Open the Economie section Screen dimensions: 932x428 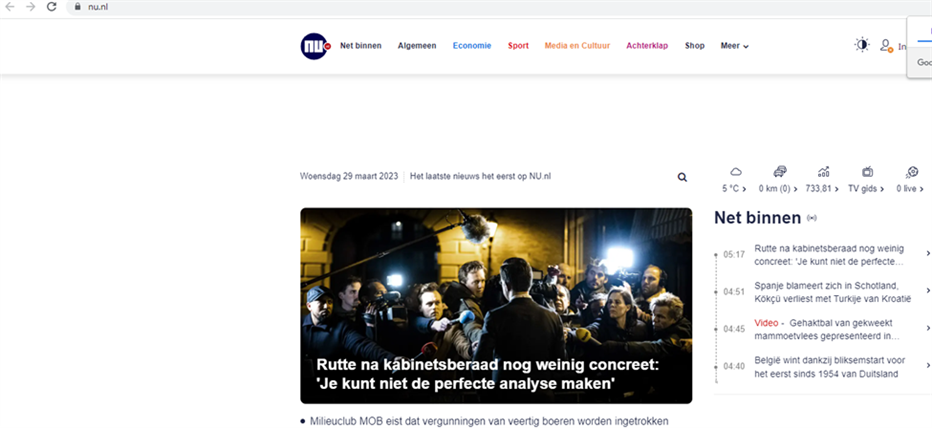coord(472,46)
